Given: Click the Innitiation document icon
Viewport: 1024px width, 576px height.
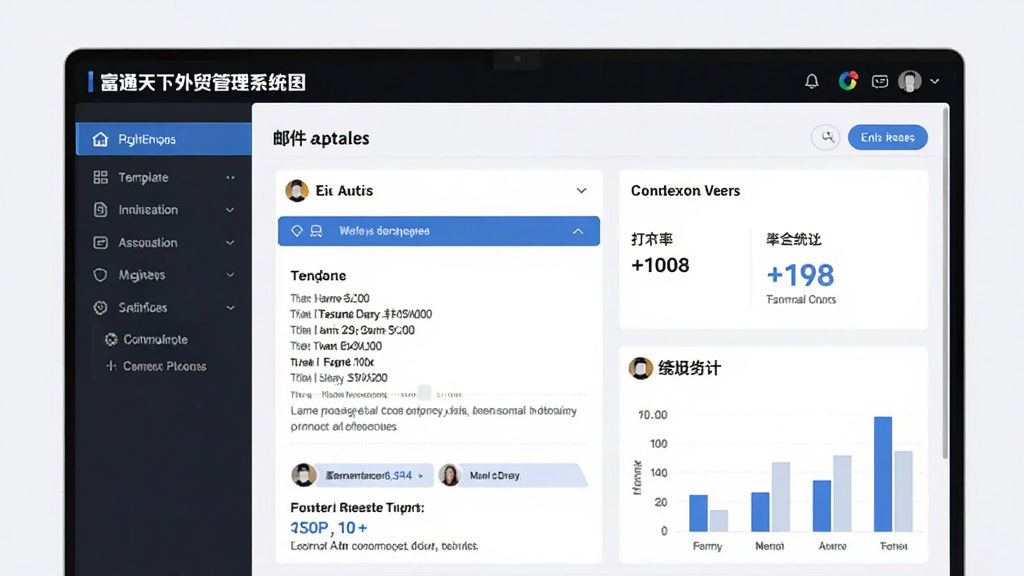Looking at the screenshot, I should point(101,210).
